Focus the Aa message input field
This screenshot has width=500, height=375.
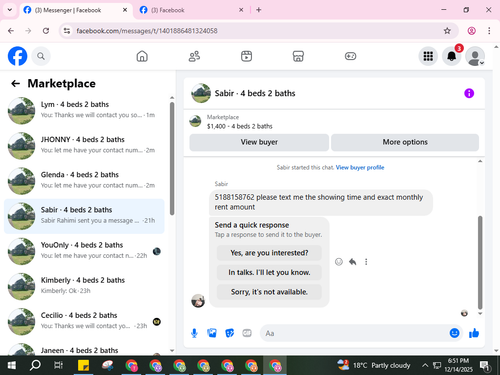tap(353, 333)
